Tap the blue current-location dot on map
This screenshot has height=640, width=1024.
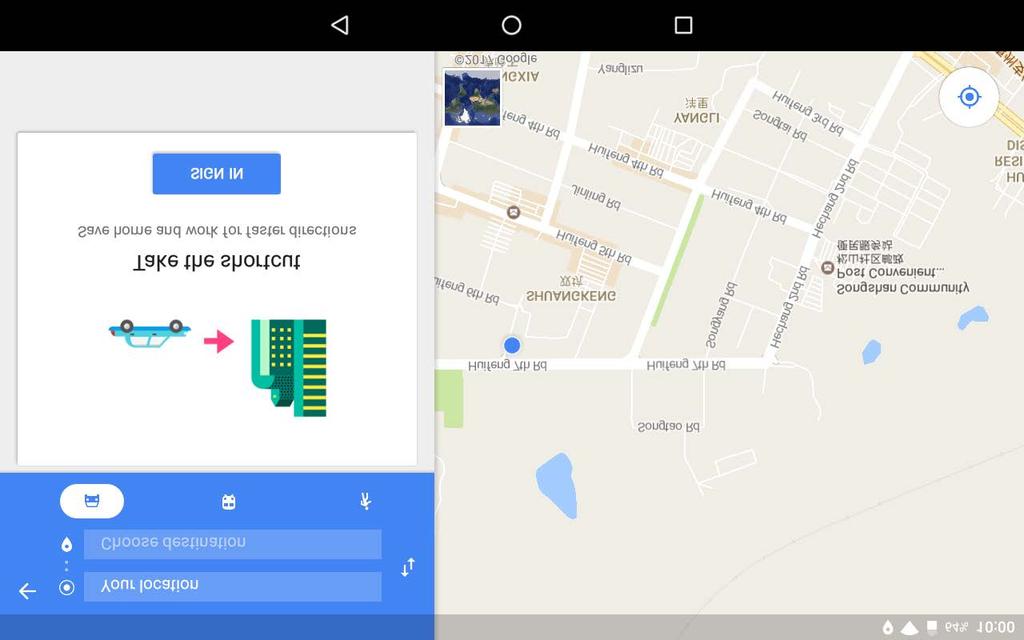click(512, 345)
